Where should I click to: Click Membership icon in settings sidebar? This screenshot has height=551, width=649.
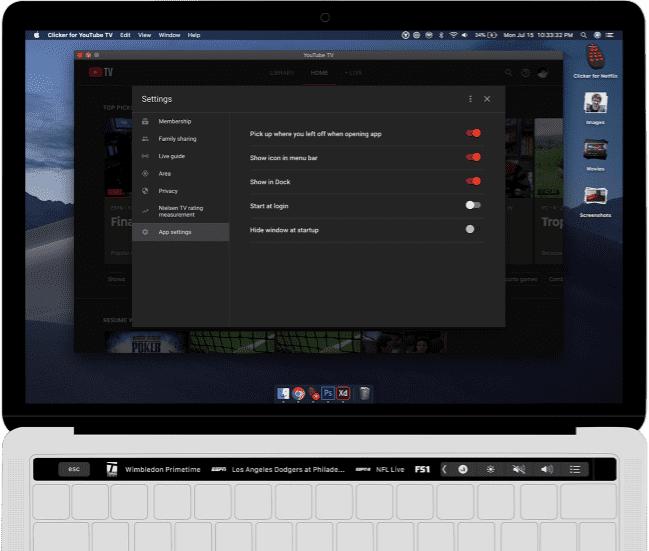[145, 121]
